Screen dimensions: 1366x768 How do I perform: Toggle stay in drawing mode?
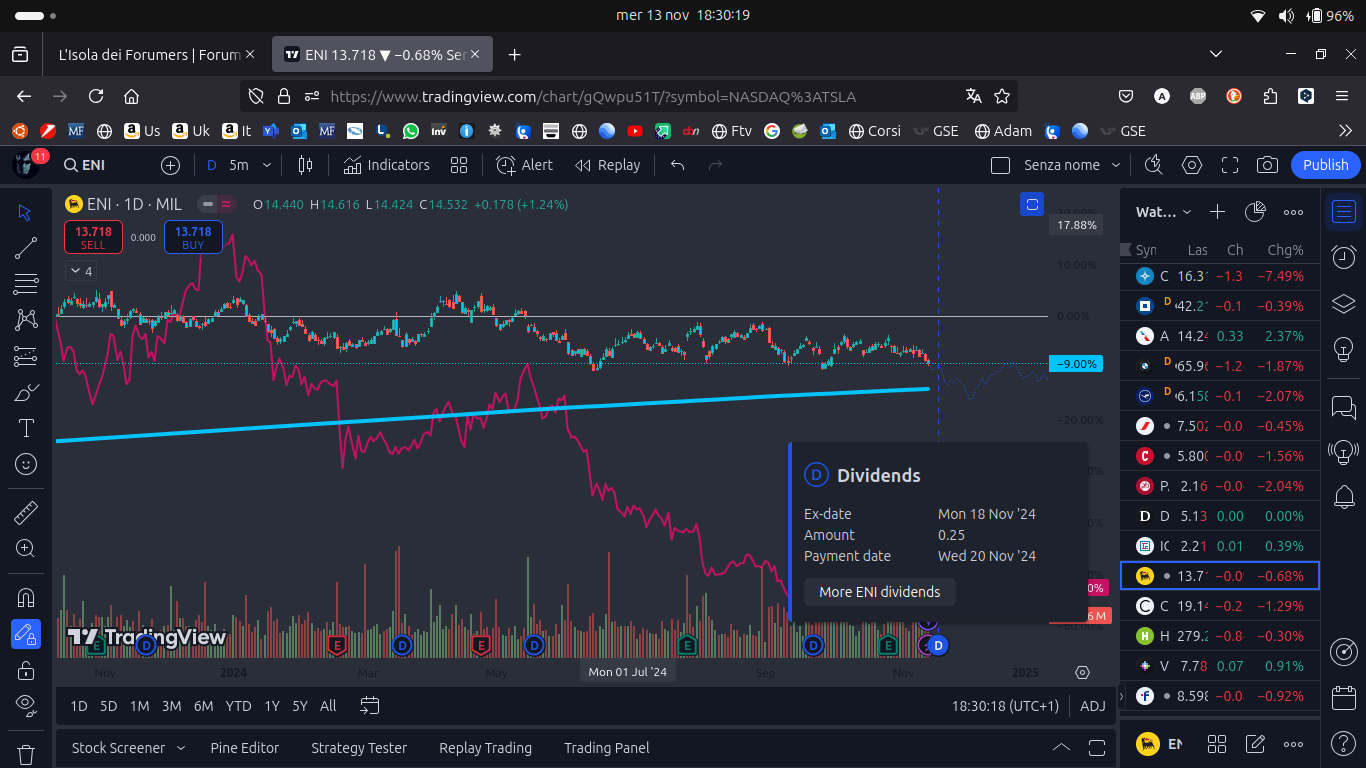point(26,634)
